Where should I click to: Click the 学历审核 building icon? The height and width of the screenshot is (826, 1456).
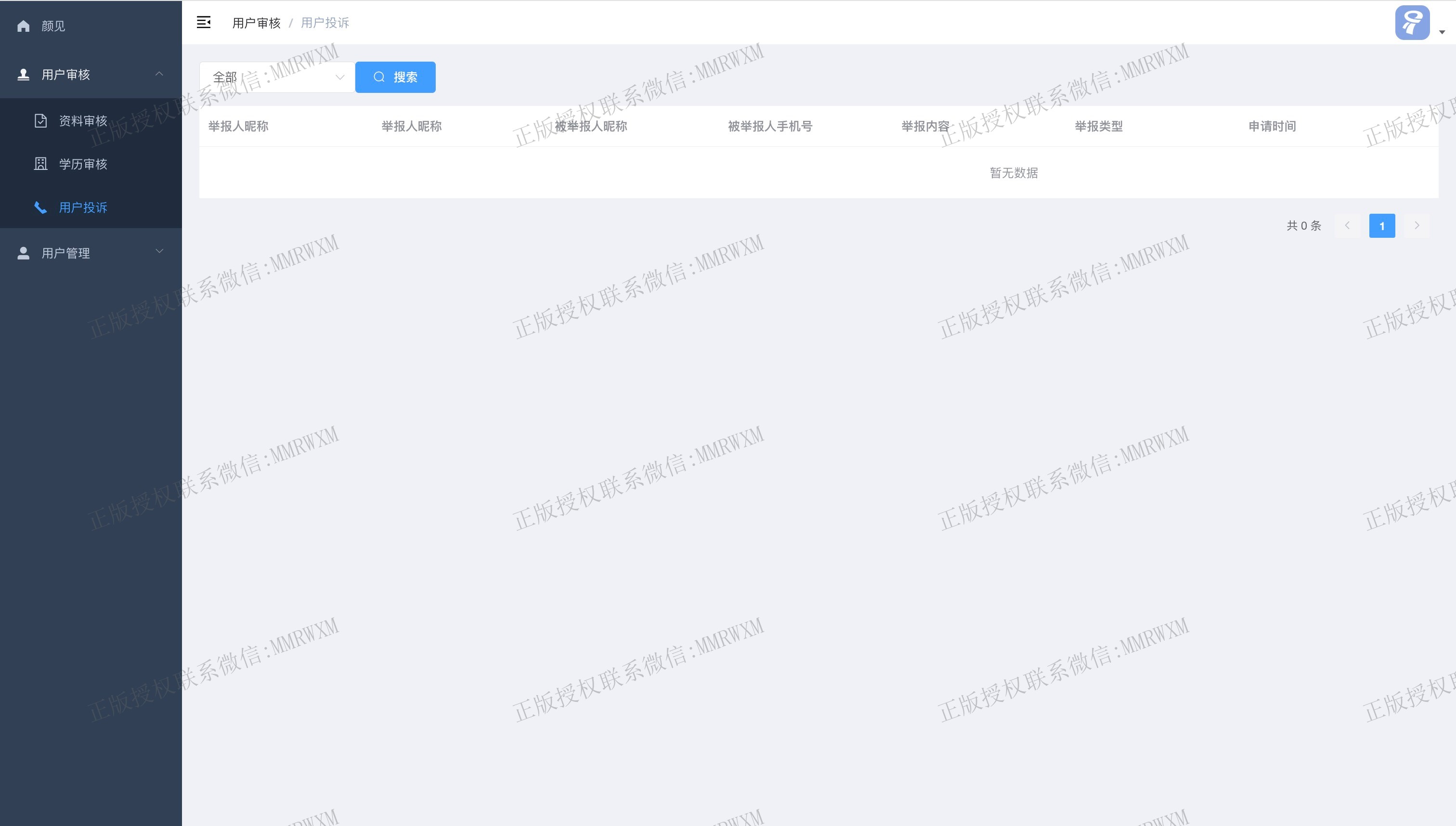coord(41,164)
